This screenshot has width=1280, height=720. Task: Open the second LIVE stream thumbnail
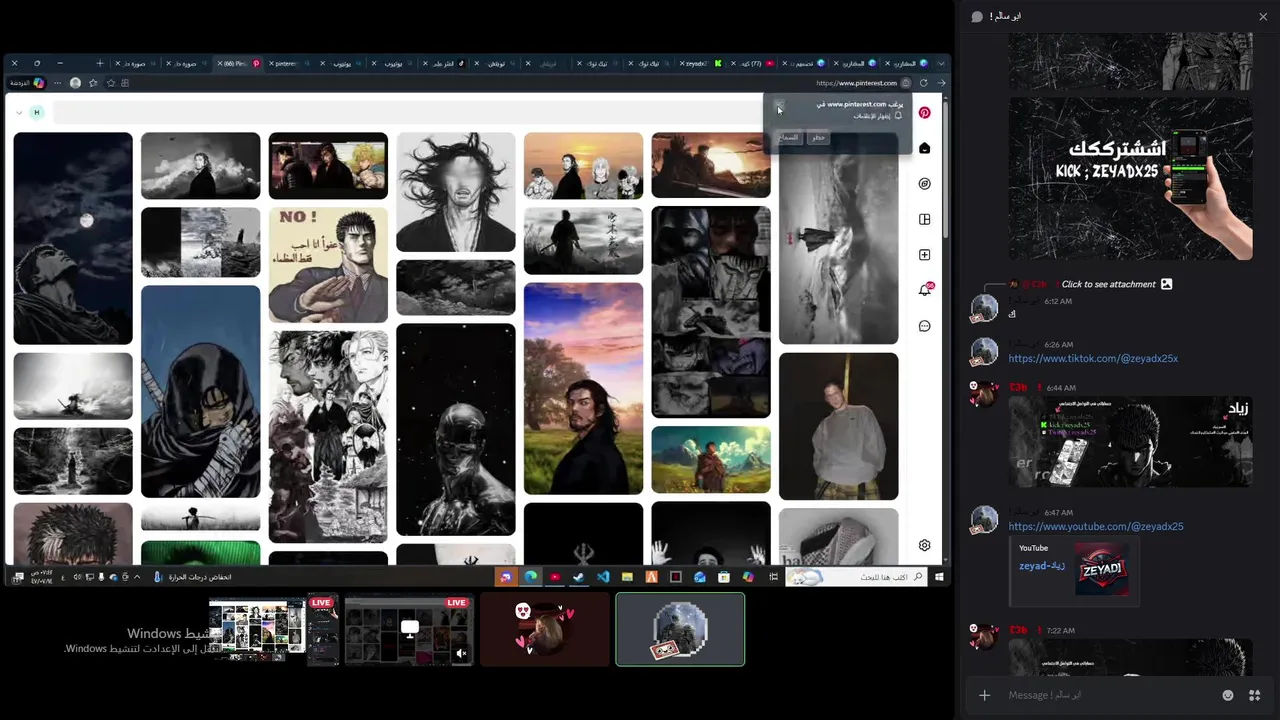click(x=409, y=630)
